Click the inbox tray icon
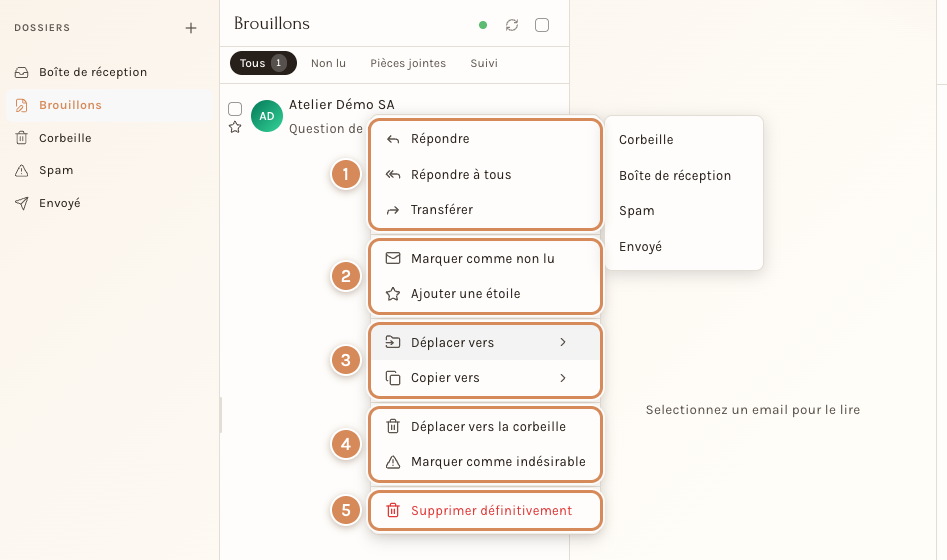 22,72
